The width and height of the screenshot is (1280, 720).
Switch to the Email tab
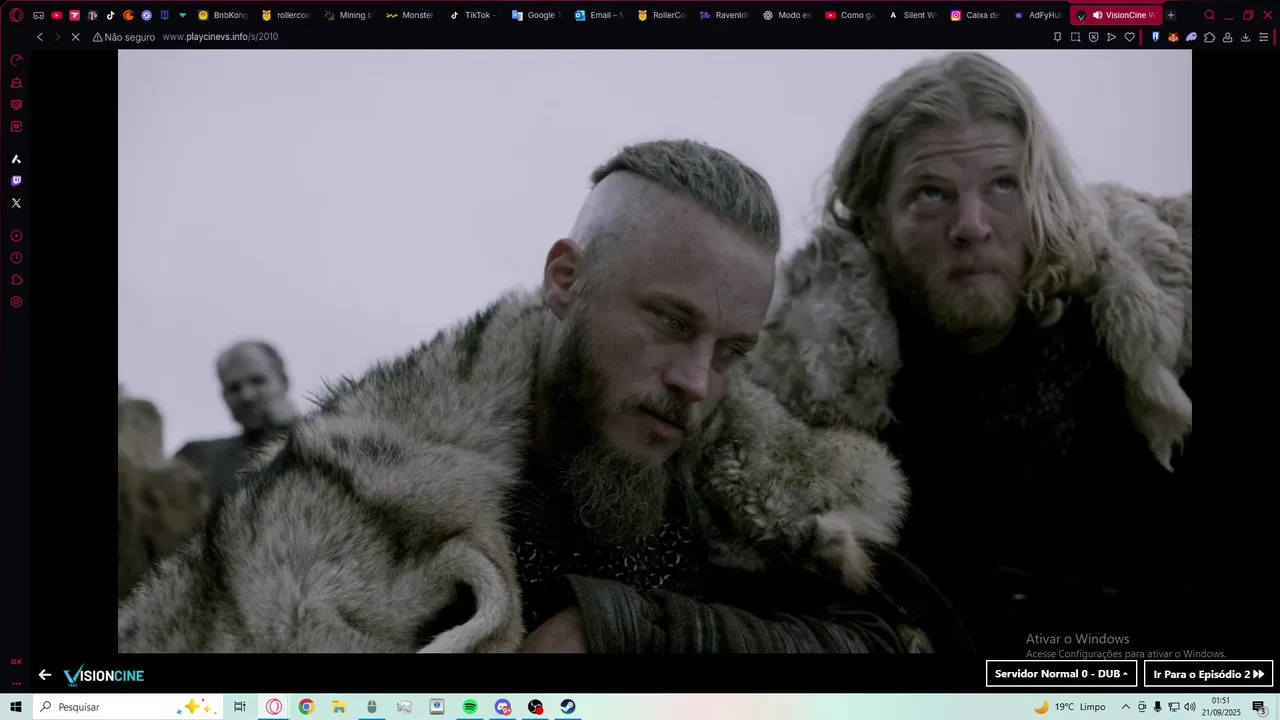(x=598, y=15)
